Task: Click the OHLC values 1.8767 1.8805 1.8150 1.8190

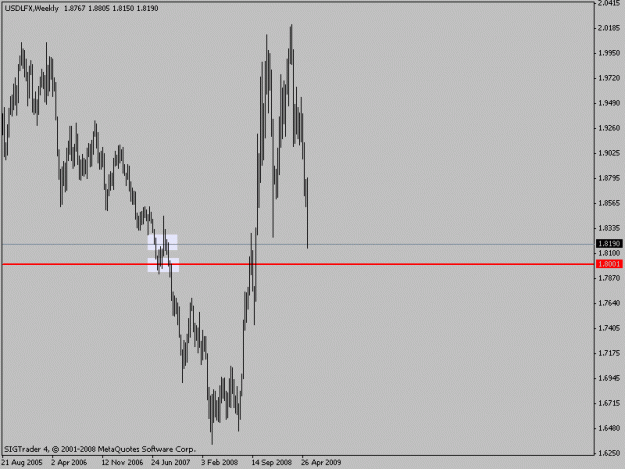Action: [111, 8]
